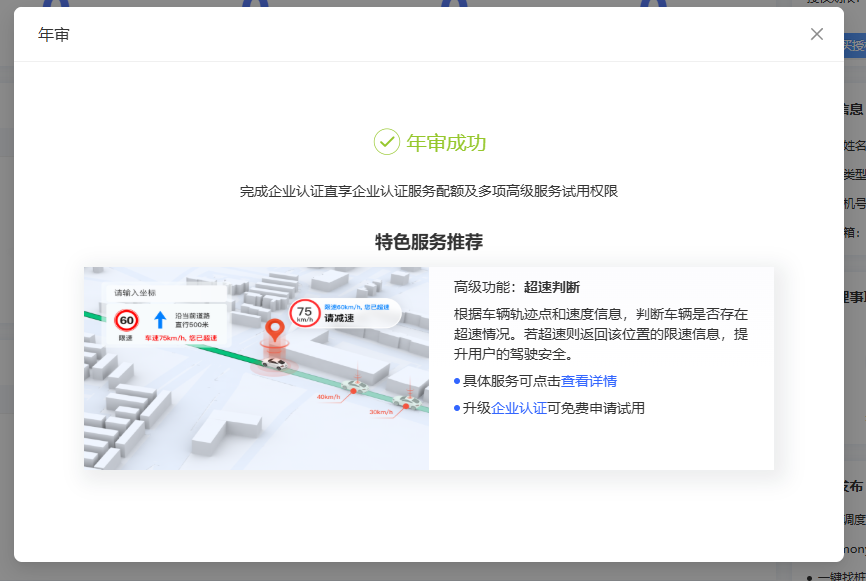Click the blue direction arrow in the illustration
The height and width of the screenshot is (581, 866).
(x=160, y=320)
